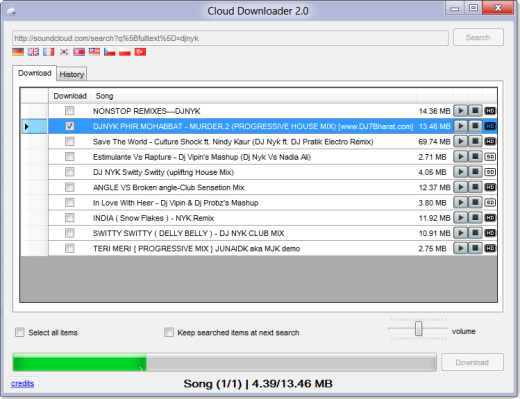Play SWITTY SWITTY ( DELLY BELLY ) CLUB MIX
Image resolution: width=520 pixels, height=399 pixels.
(x=461, y=233)
